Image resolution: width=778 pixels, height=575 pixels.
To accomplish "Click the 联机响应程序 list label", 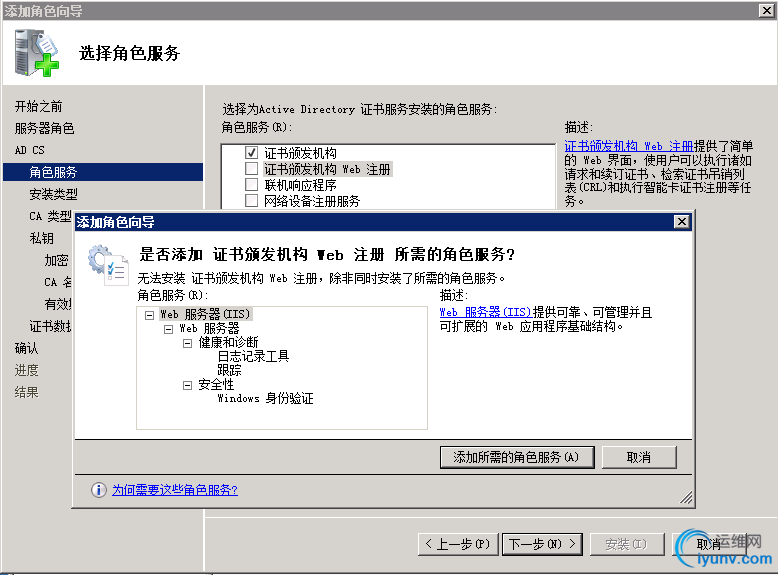I will coord(301,185).
